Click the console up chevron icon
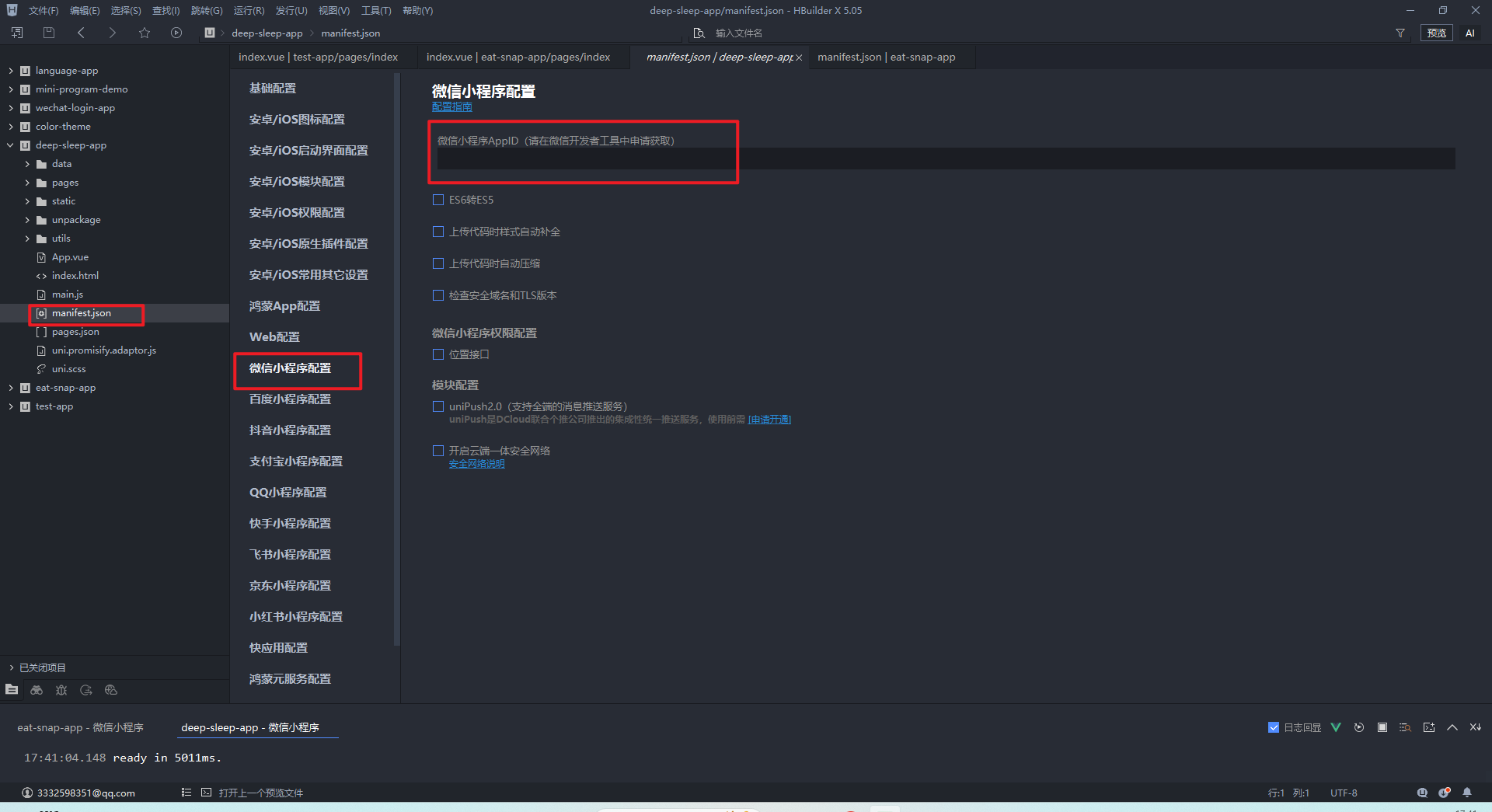 [1452, 727]
